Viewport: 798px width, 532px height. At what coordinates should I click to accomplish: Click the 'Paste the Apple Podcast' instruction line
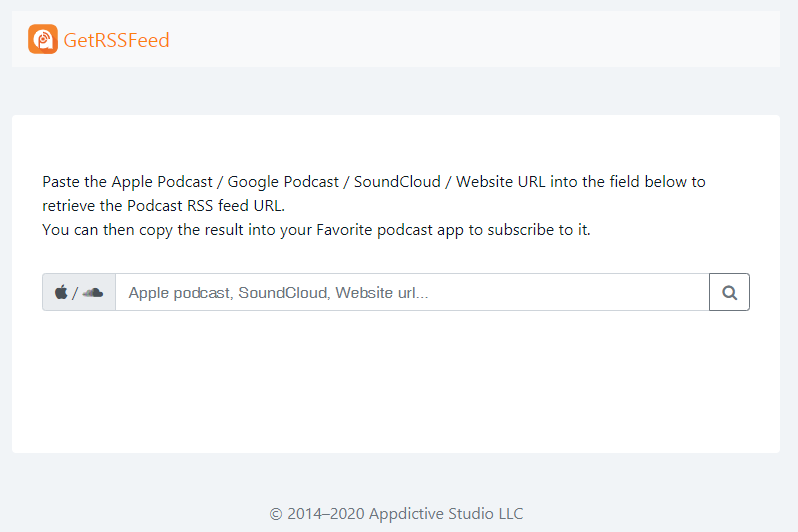(x=374, y=182)
